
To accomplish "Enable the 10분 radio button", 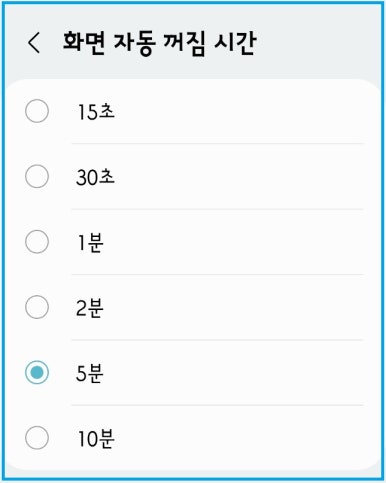I will 37,438.
